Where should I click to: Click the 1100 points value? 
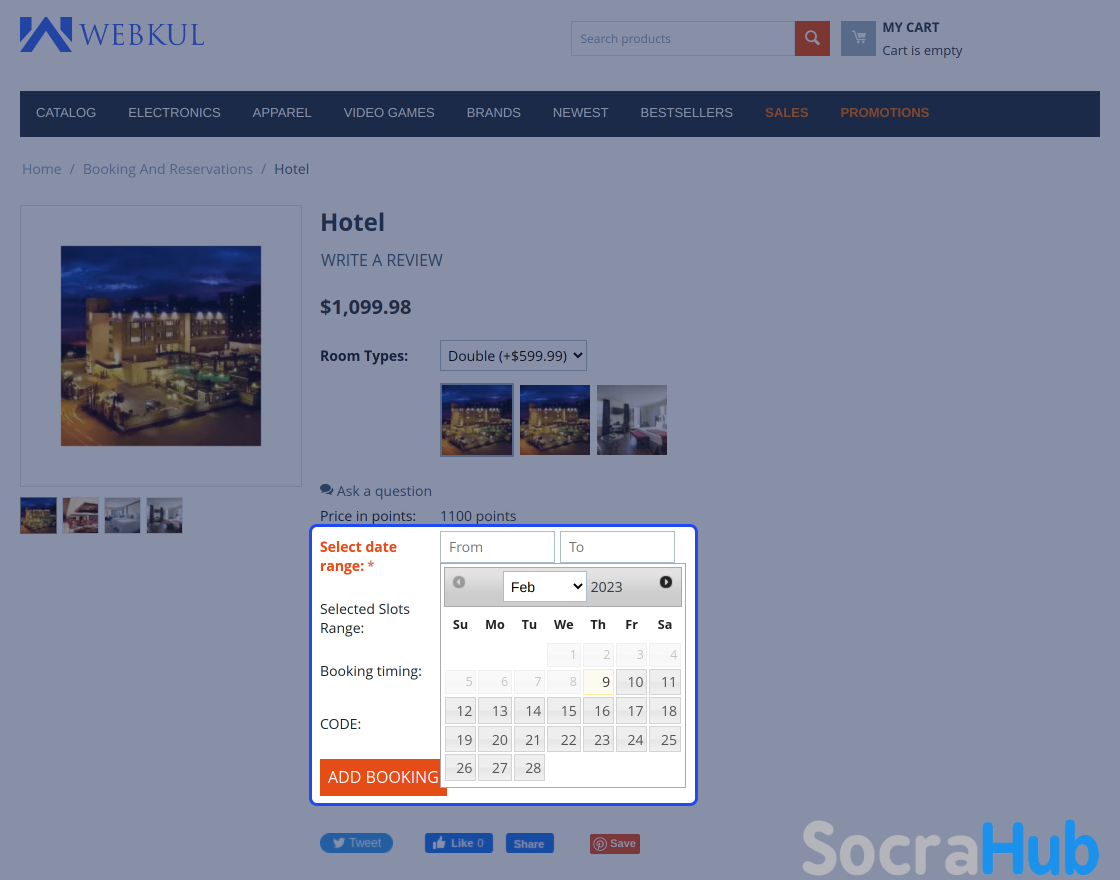point(478,516)
